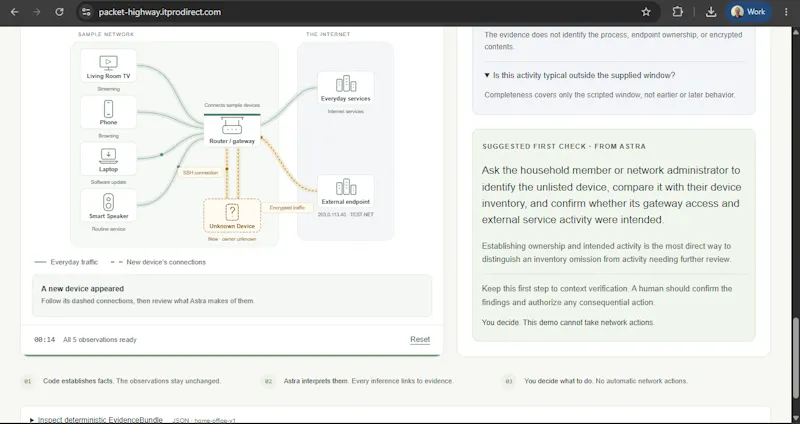Image resolution: width=800 pixels, height=424 pixels.
Task: Click the Encrypted traffic label
Action: [287, 208]
